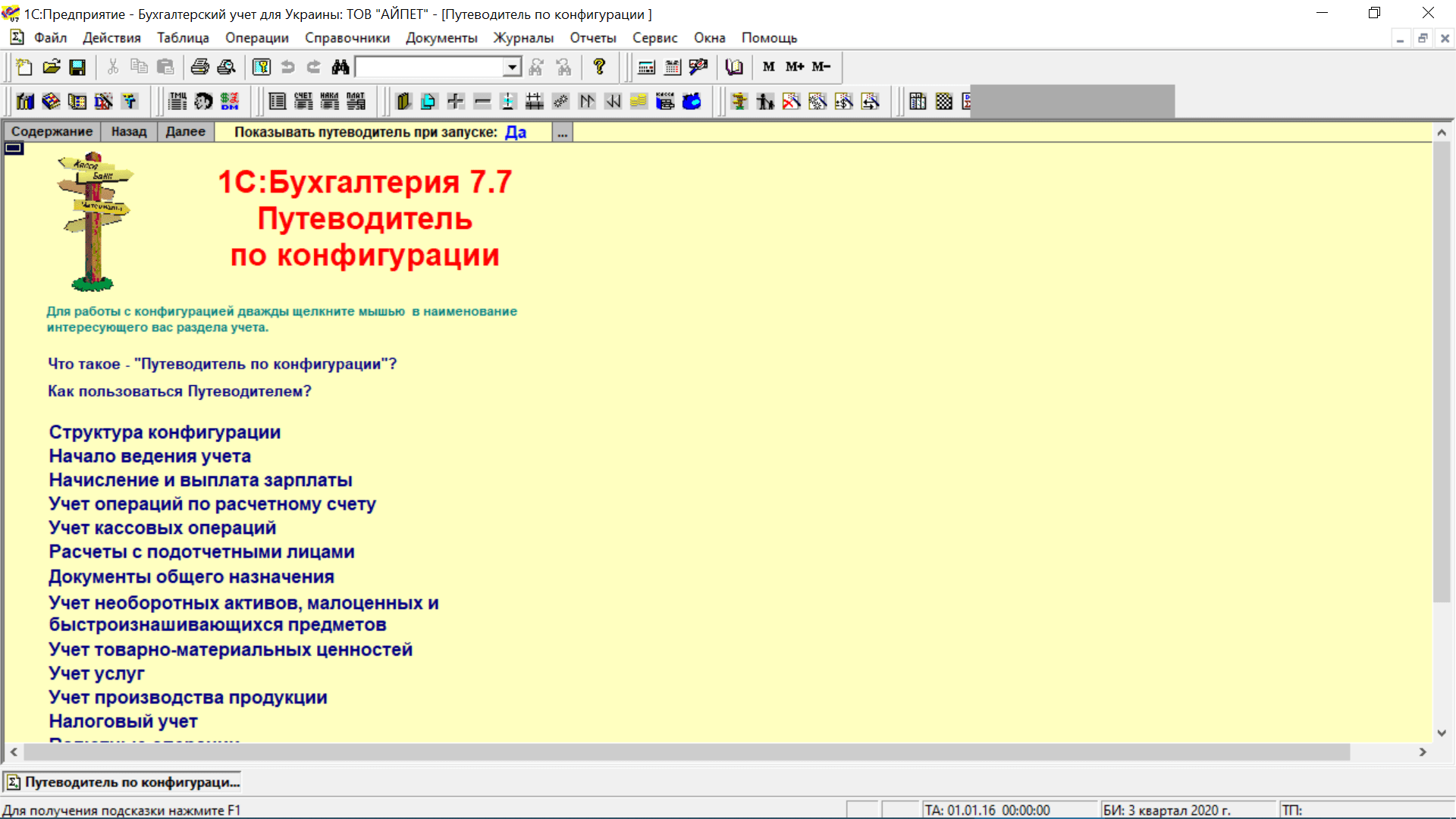Click the open book syntax helper icon
Image resolution: width=1456 pixels, height=819 pixels.
click(733, 67)
